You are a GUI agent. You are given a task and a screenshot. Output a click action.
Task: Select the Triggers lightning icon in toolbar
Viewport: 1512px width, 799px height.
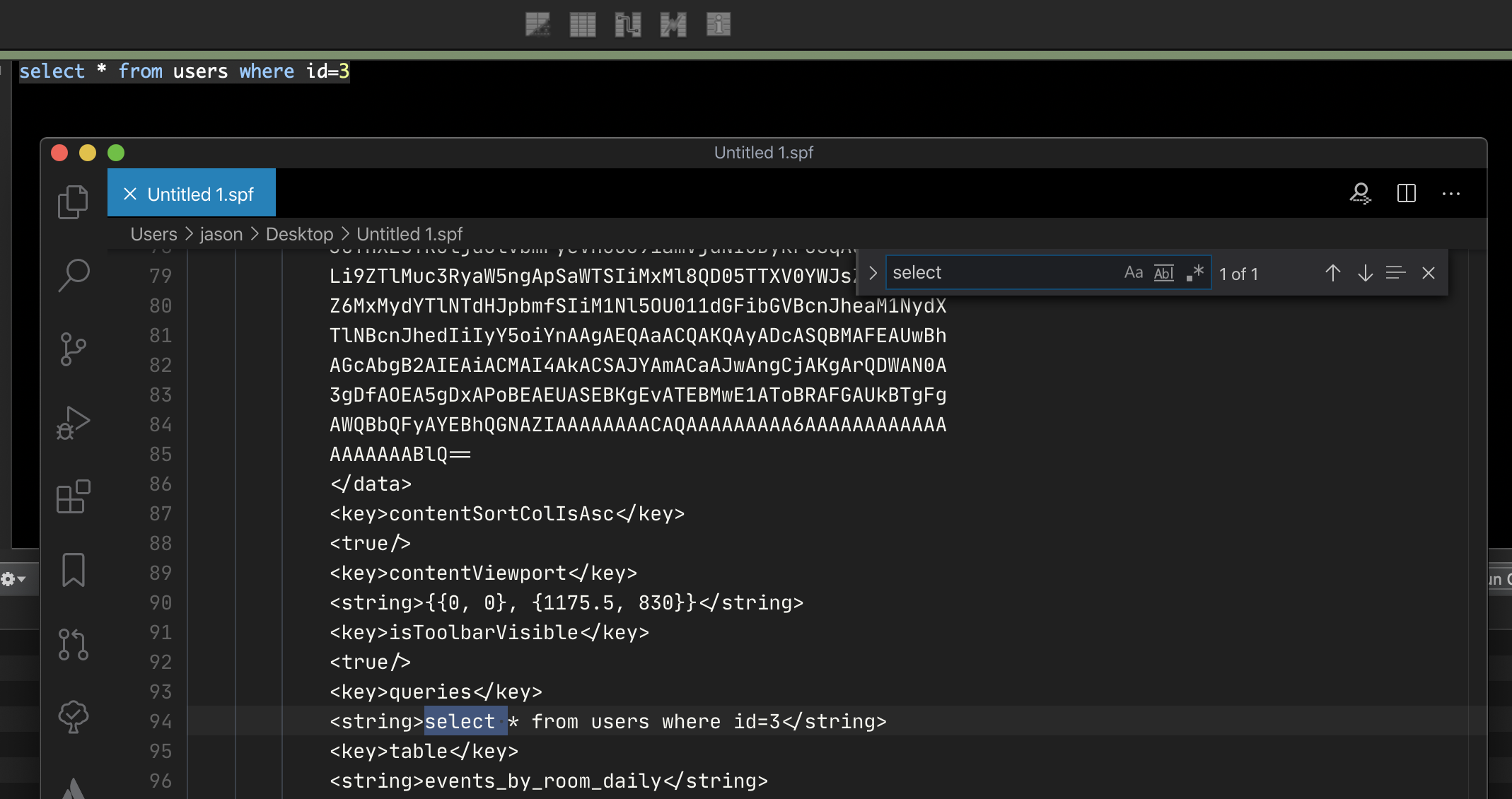coord(673,24)
